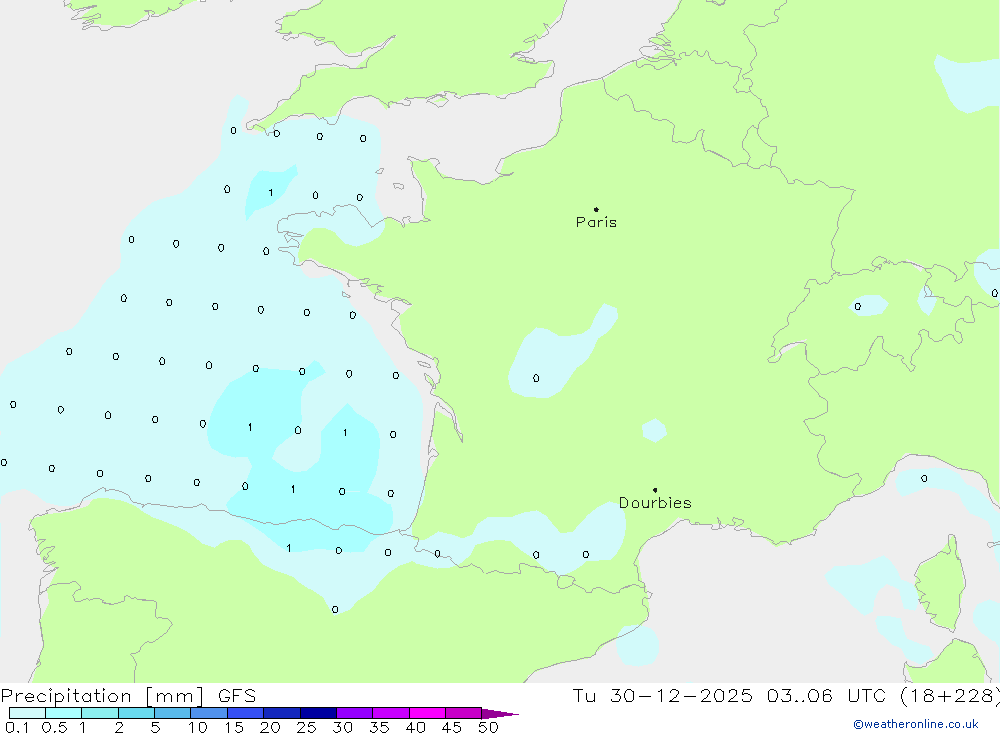Click the '40' legend scale label
1000x733 pixels.
tap(415, 727)
